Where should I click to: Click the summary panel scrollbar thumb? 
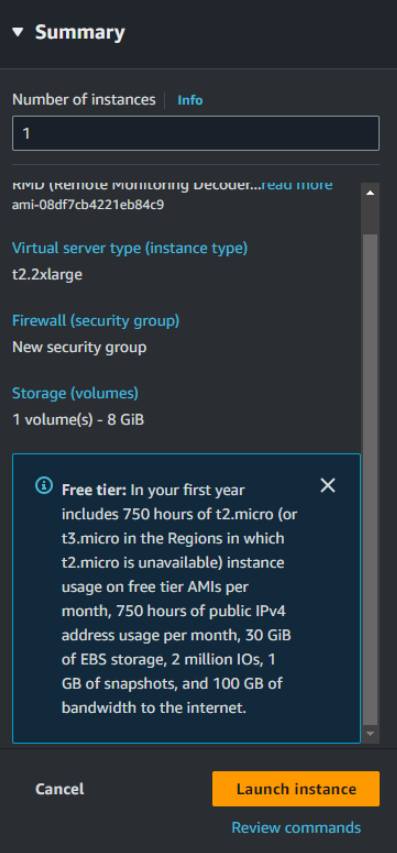[x=370, y=479]
